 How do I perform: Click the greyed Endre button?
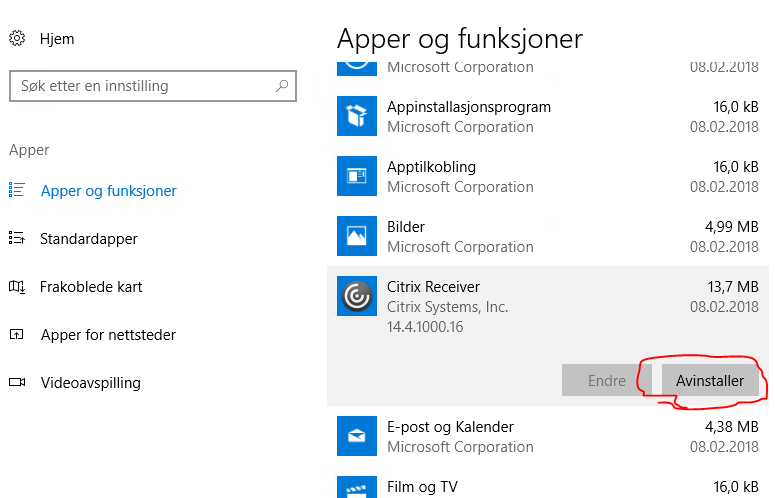click(x=606, y=380)
